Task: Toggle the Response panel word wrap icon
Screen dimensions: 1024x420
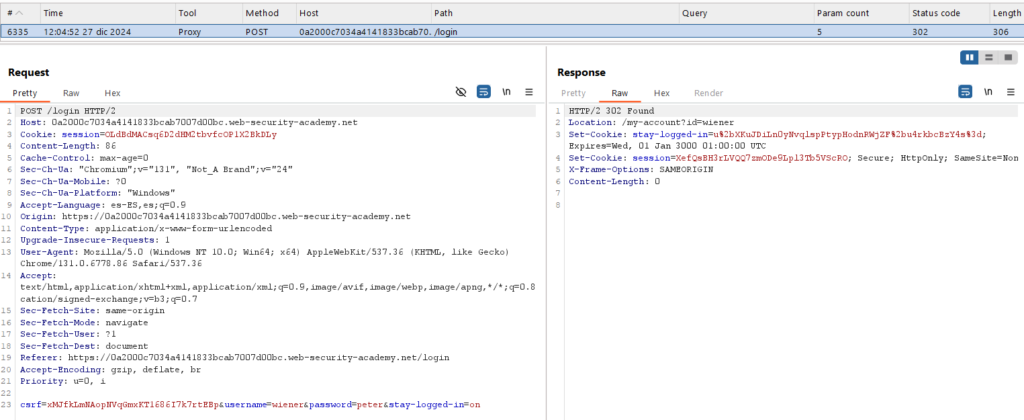Action: [x=965, y=93]
